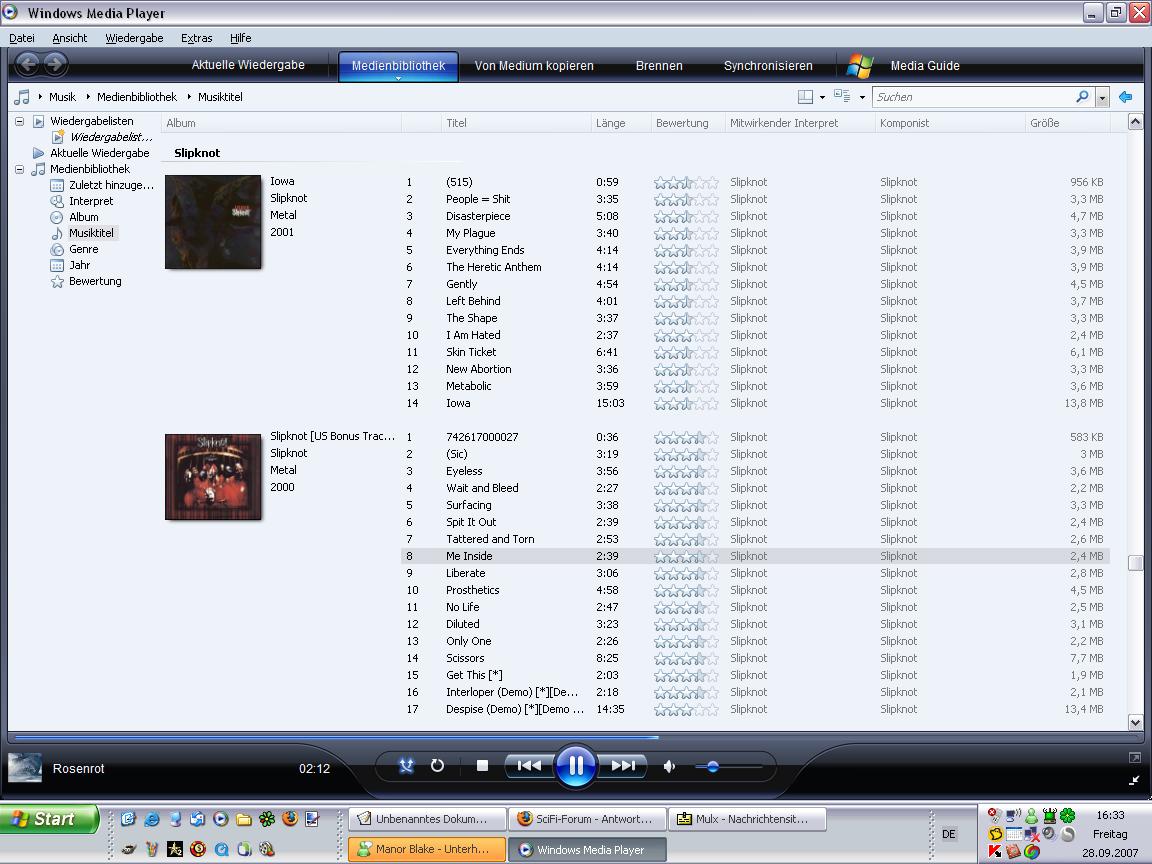Adjust the volume slider

(x=713, y=767)
